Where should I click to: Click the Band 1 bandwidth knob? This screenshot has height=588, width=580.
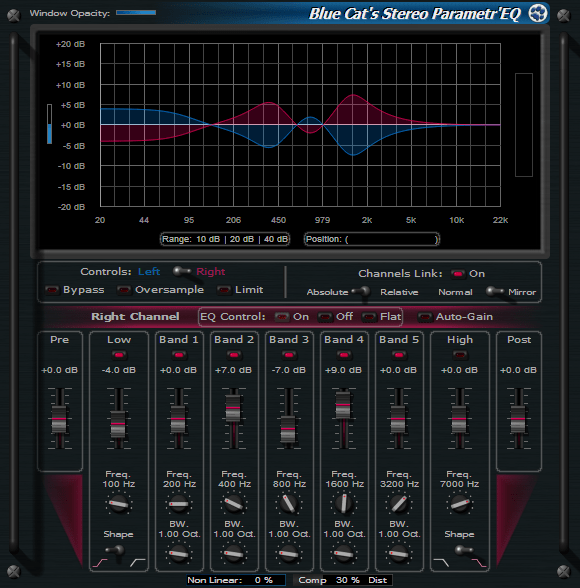point(179,554)
